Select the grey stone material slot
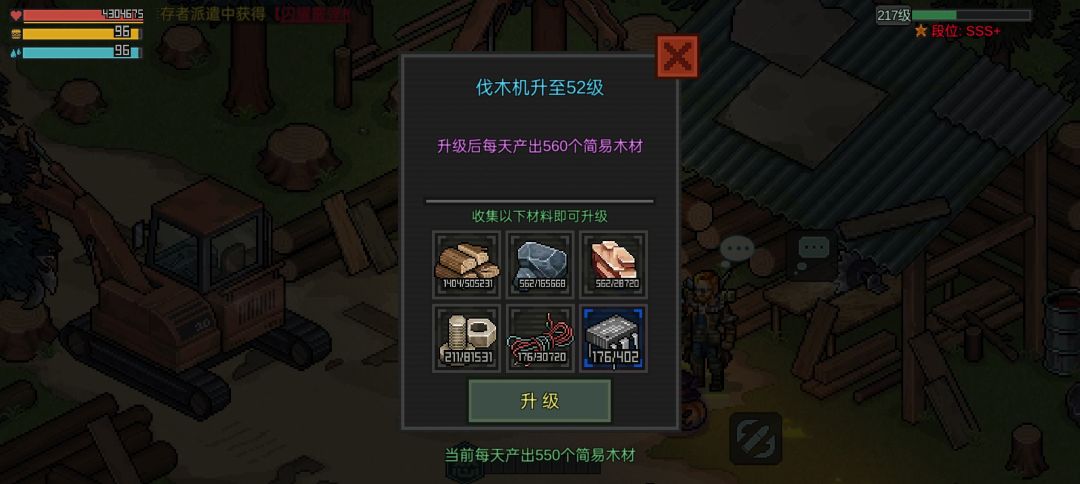The image size is (1080, 484). (x=540, y=264)
